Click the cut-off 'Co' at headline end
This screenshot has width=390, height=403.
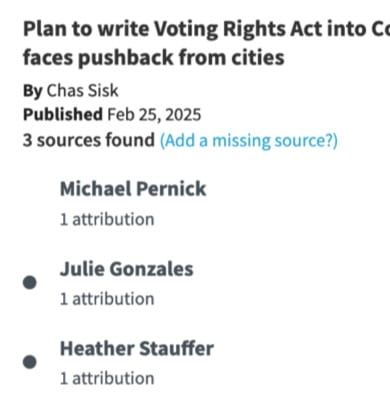(x=381, y=29)
